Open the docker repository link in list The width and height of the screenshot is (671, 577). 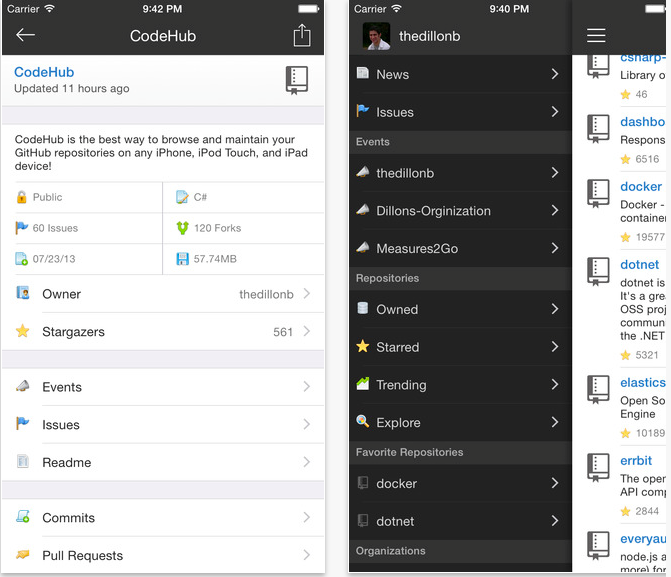click(641, 187)
